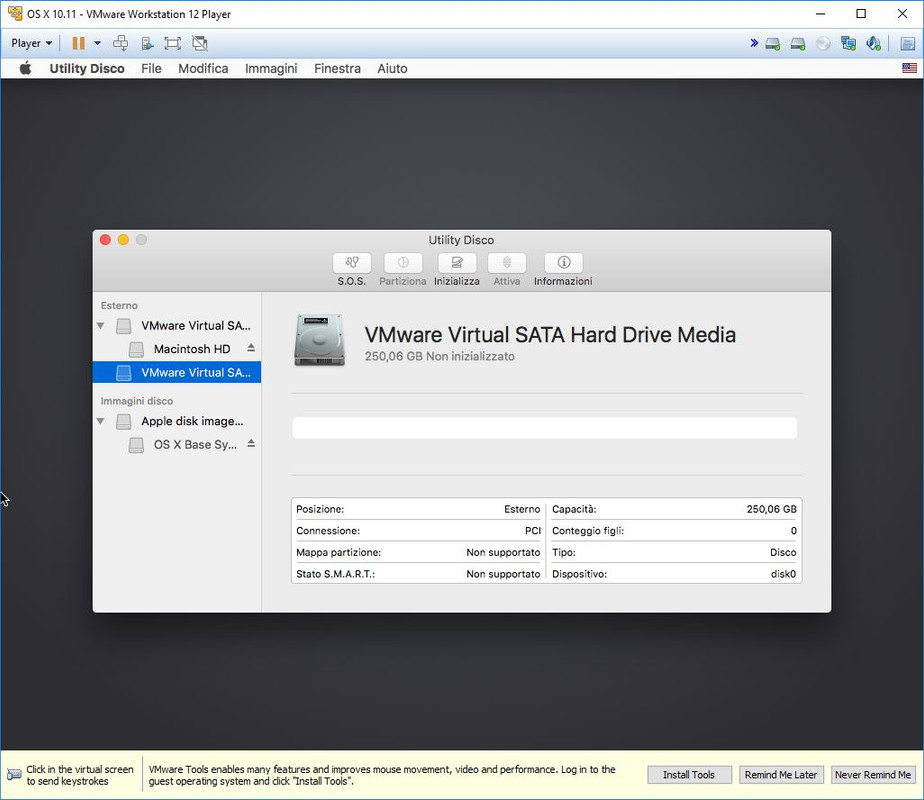
Task: Collapse the first VMware Virtual SATA disk tree
Action: pos(101,325)
